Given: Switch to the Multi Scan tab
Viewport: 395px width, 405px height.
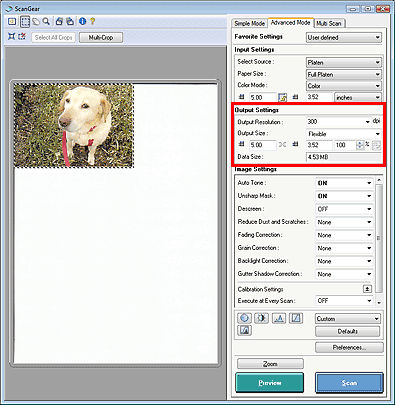Looking at the screenshot, I should (329, 23).
